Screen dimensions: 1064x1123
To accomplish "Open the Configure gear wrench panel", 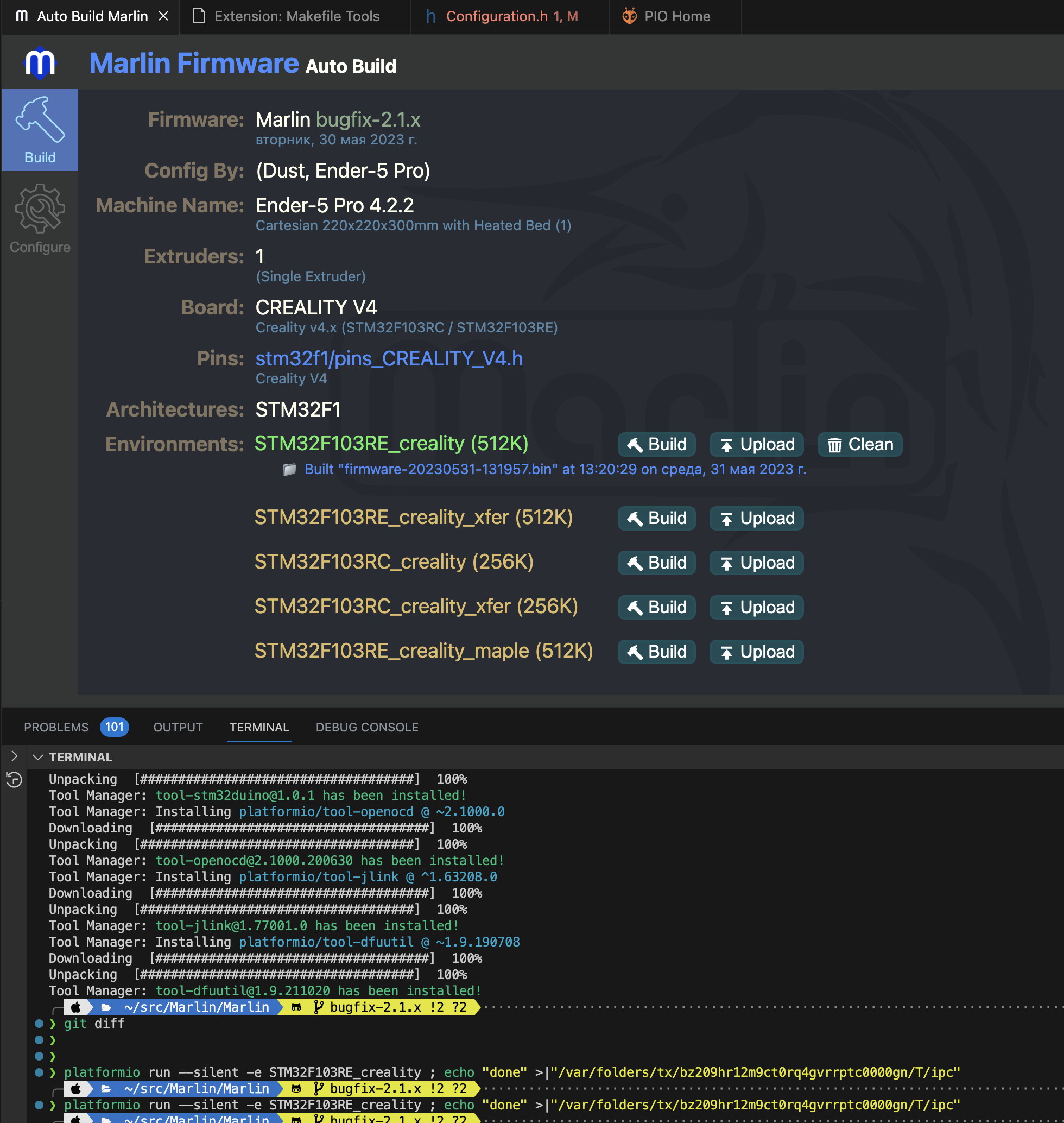I will (x=40, y=218).
